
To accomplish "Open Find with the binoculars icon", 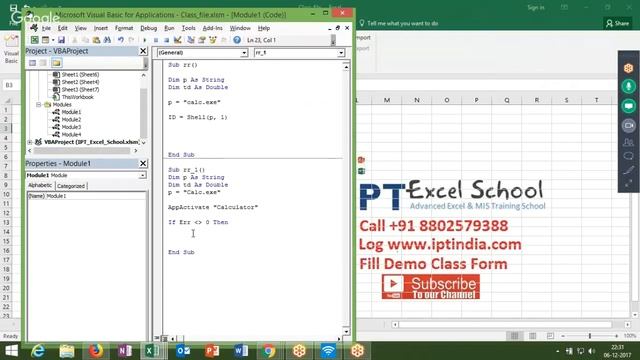I will point(107,40).
